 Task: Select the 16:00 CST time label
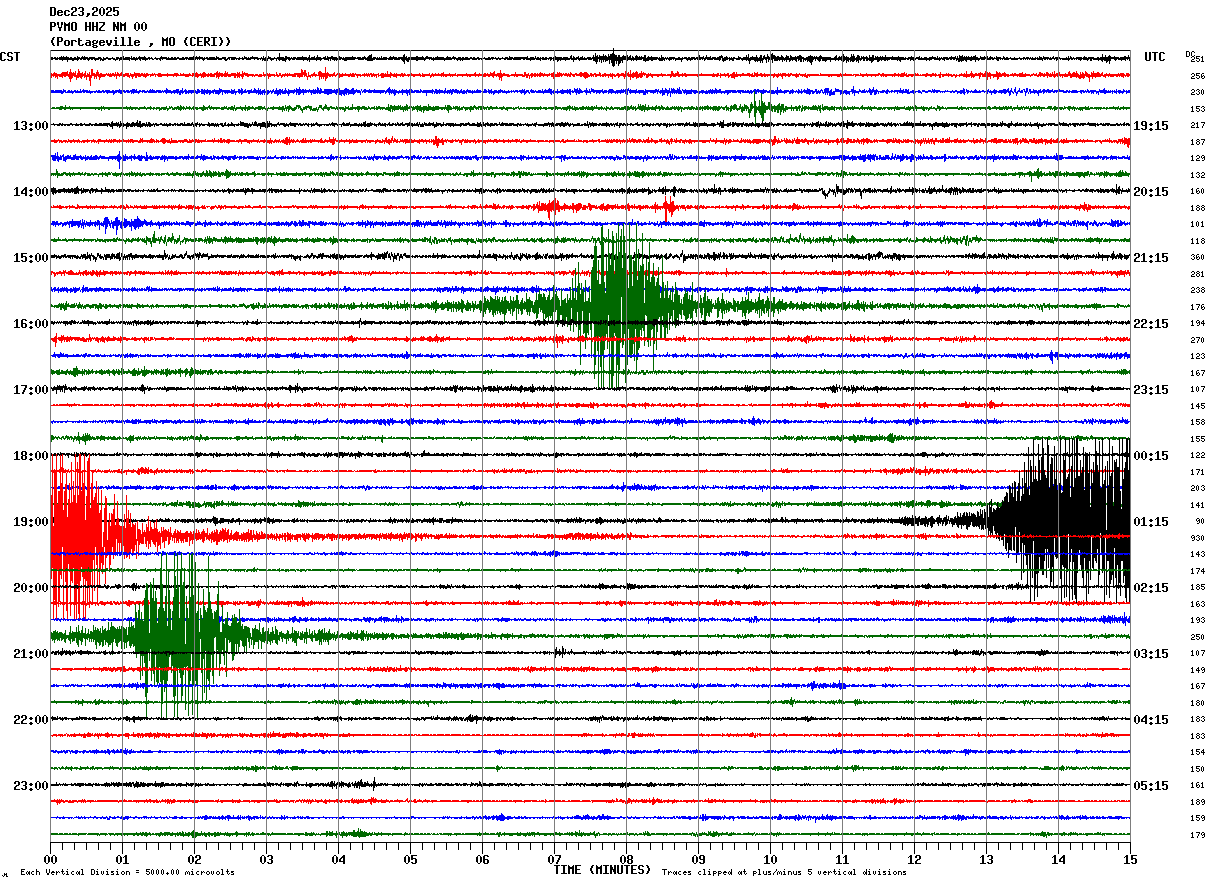click(30, 324)
